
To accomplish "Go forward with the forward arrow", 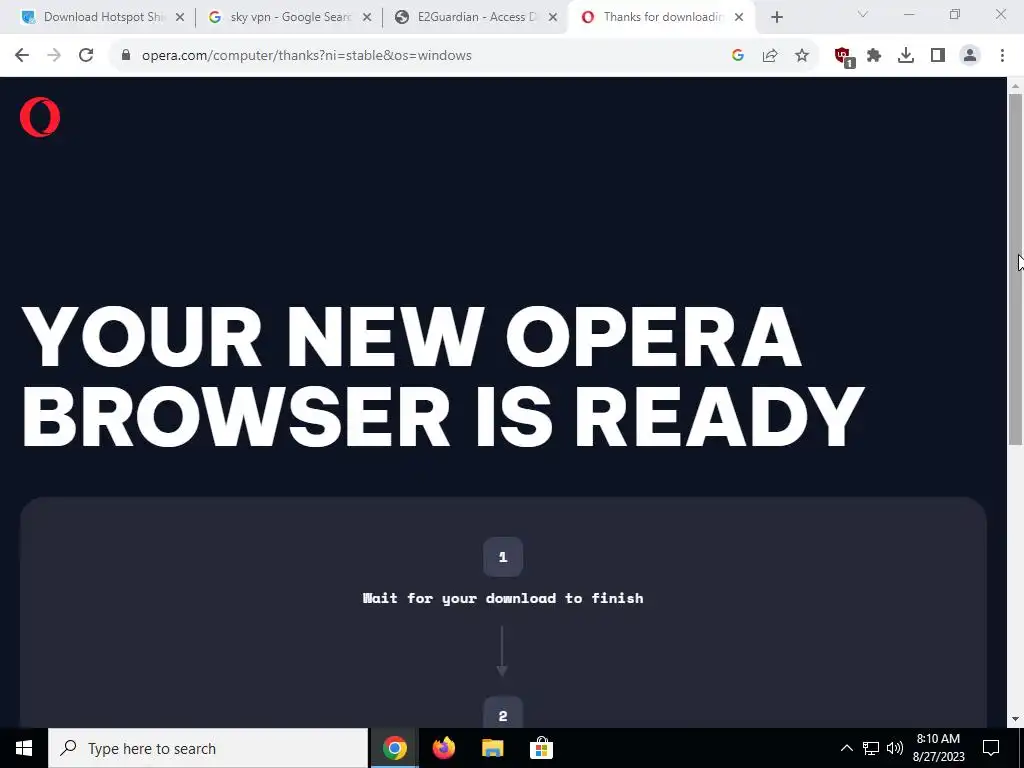I will pyautogui.click(x=54, y=56).
